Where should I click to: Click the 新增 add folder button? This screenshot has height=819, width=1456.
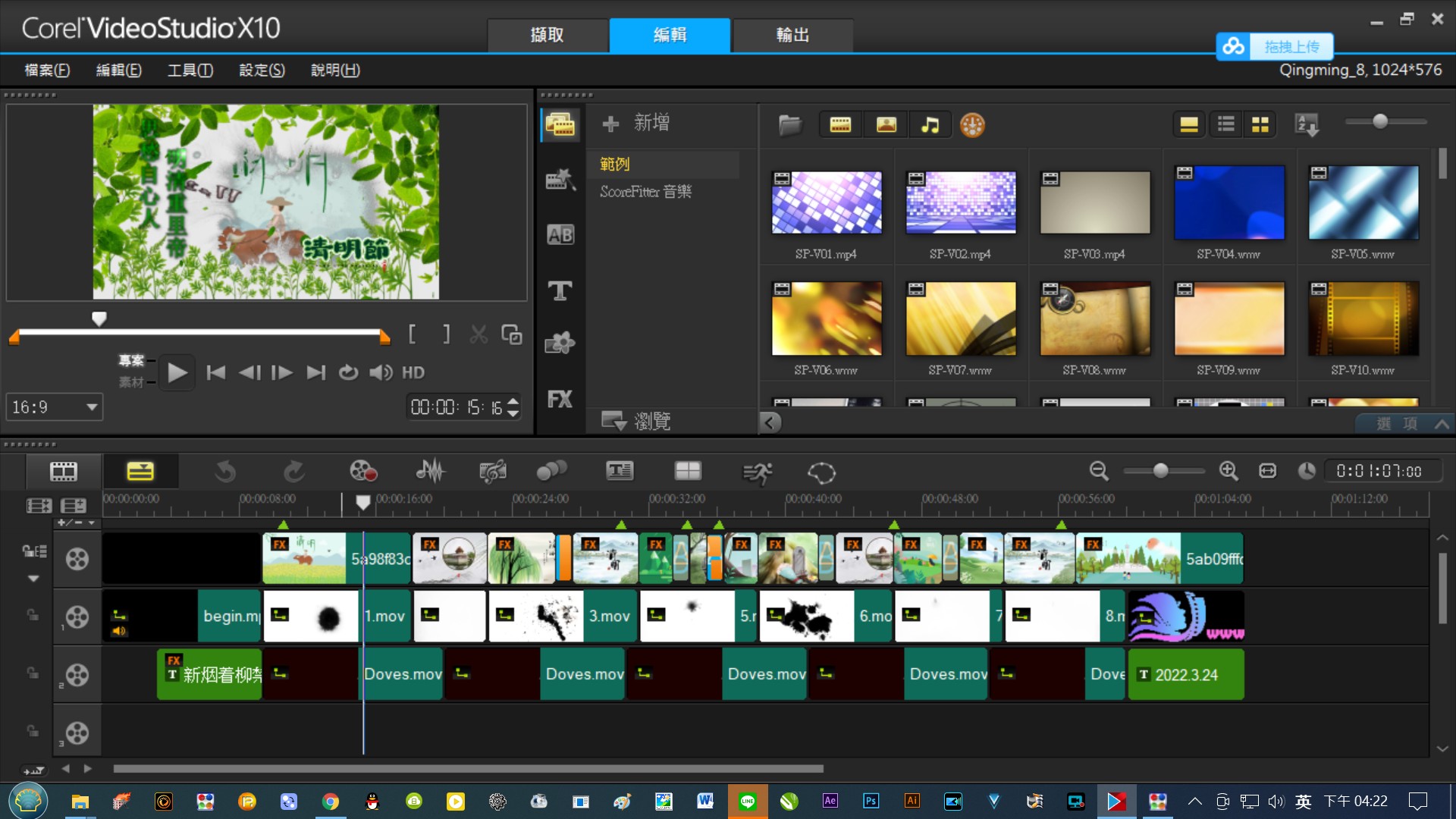(636, 123)
